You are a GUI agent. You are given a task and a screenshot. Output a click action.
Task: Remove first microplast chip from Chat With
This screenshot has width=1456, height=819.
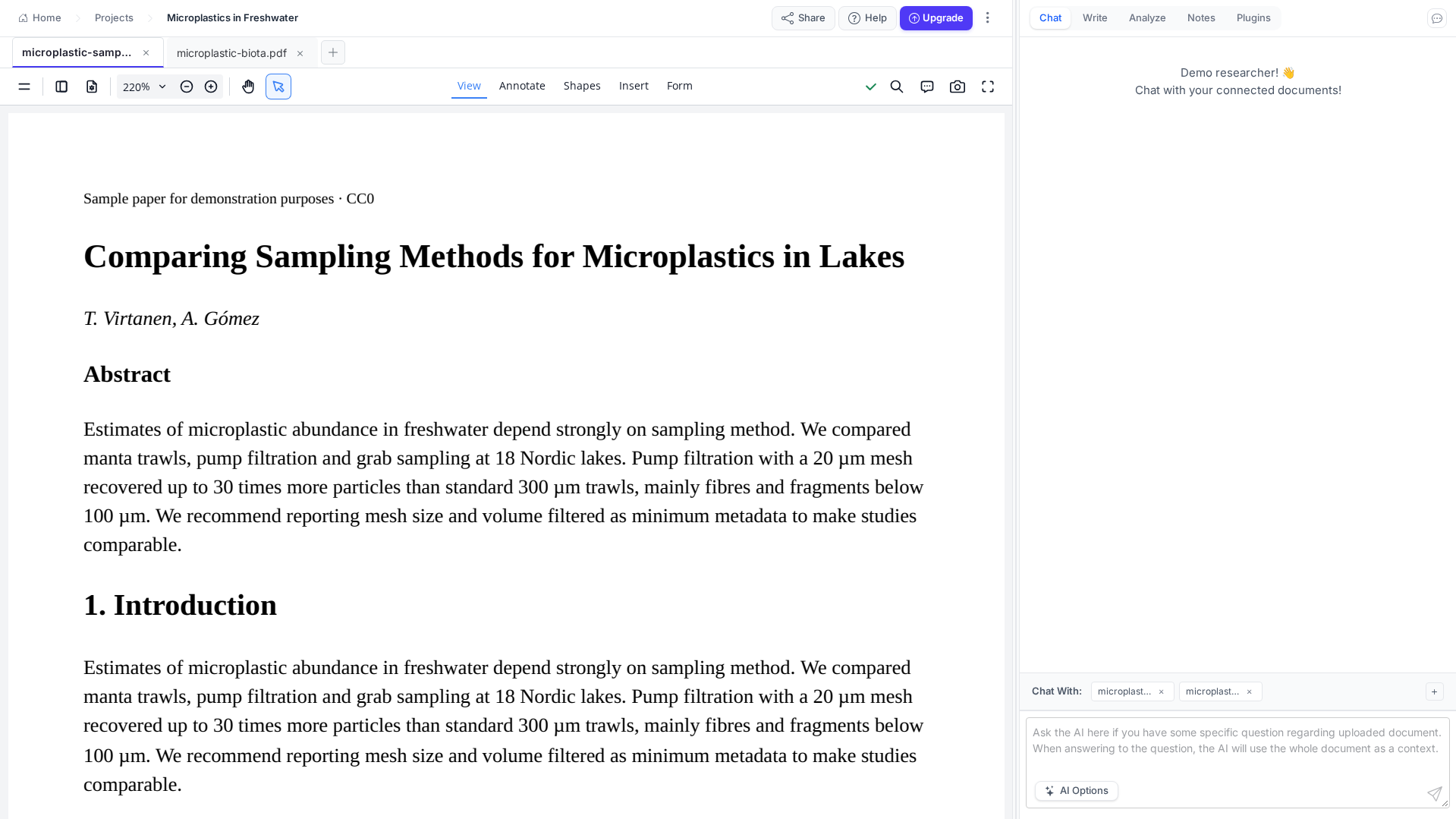(1161, 691)
